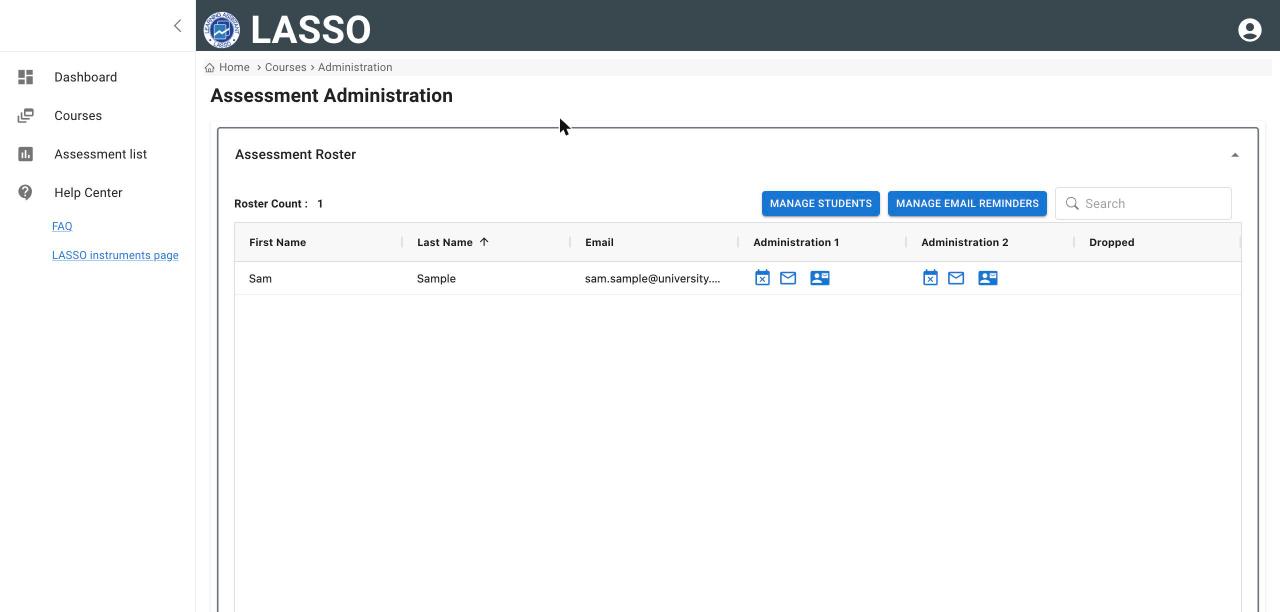Viewport: 1280px width, 612px height.
Task: Sort by the Email column header
Action: (x=599, y=243)
